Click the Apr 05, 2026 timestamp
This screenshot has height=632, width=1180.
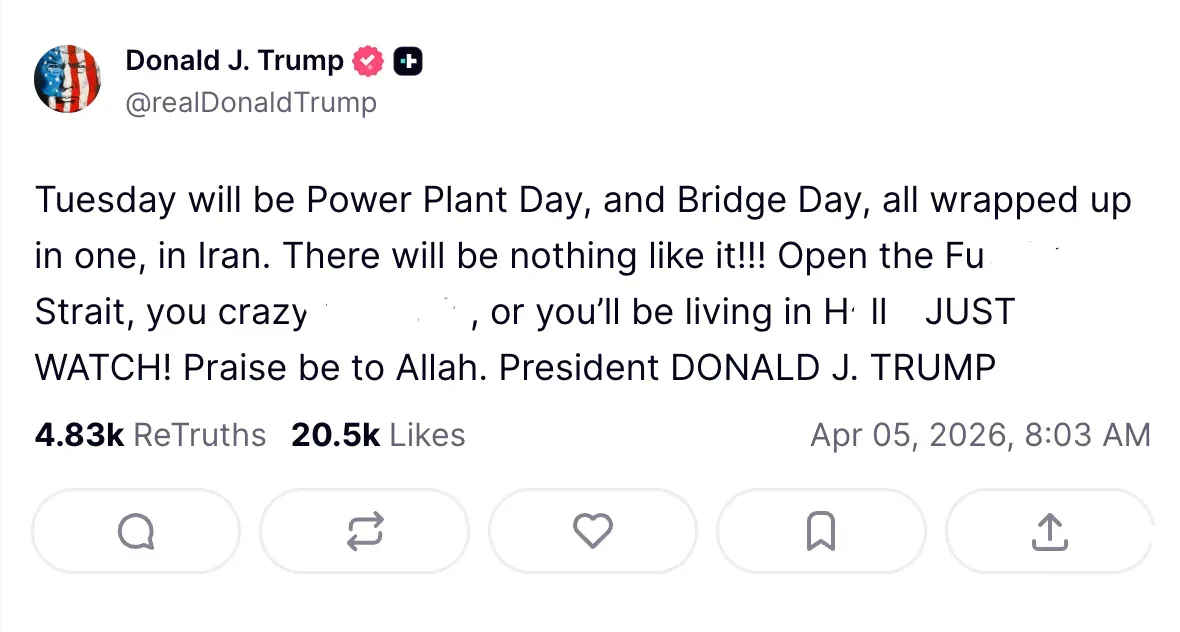pos(909,435)
